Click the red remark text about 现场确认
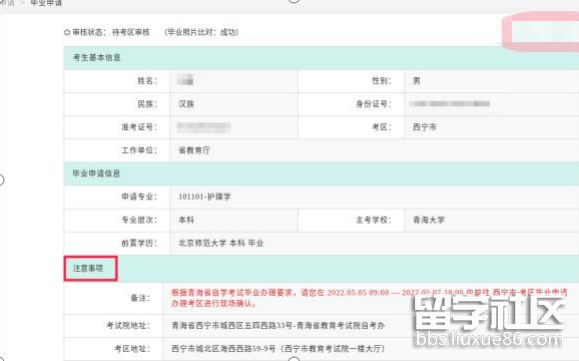 (x=369, y=298)
